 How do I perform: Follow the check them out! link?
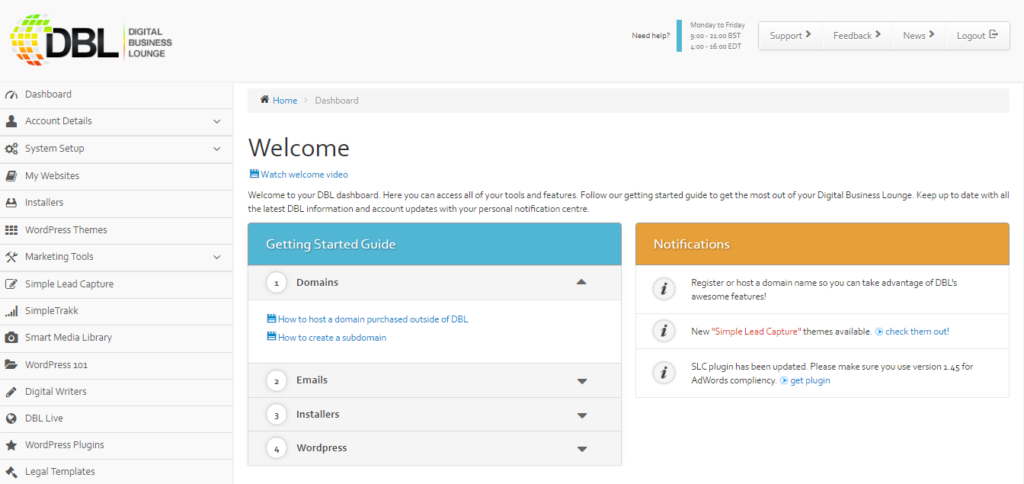(917, 332)
